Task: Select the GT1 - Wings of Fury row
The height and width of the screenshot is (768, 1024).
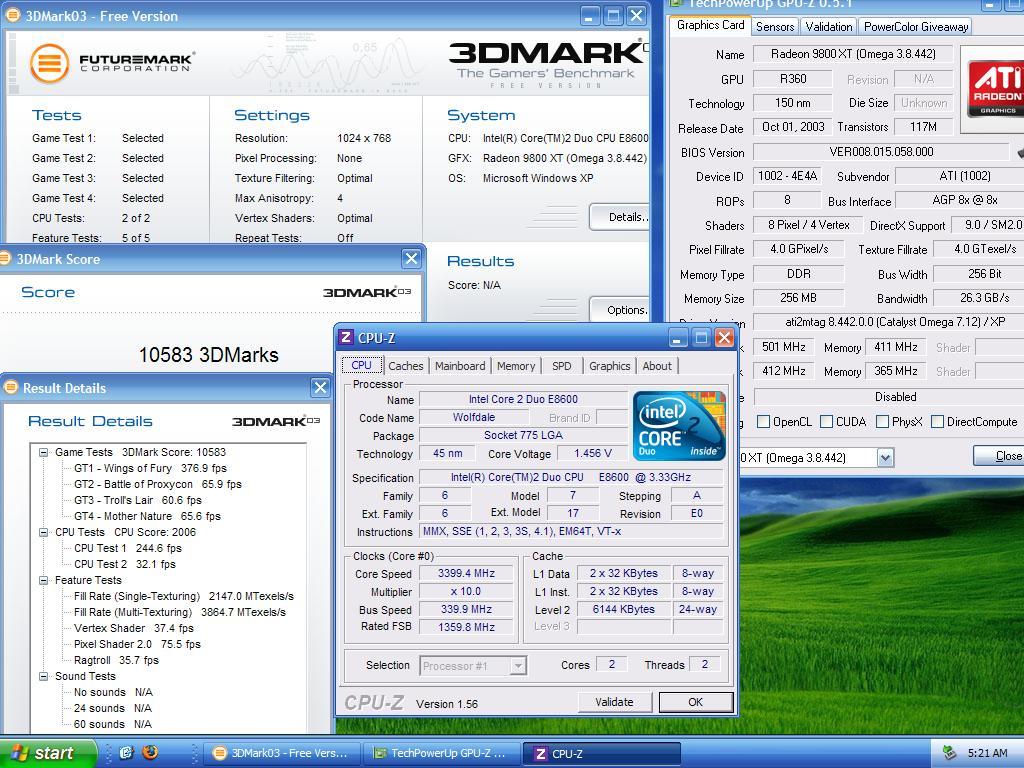Action: point(150,468)
